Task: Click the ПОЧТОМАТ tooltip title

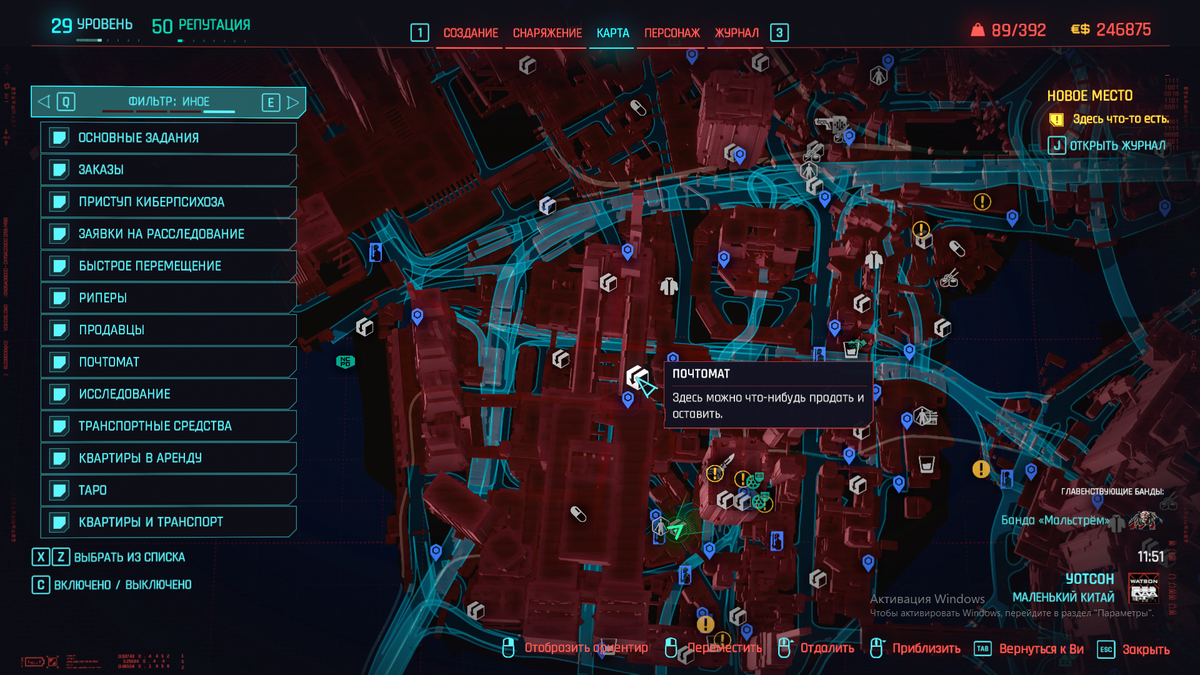Action: coord(701,373)
